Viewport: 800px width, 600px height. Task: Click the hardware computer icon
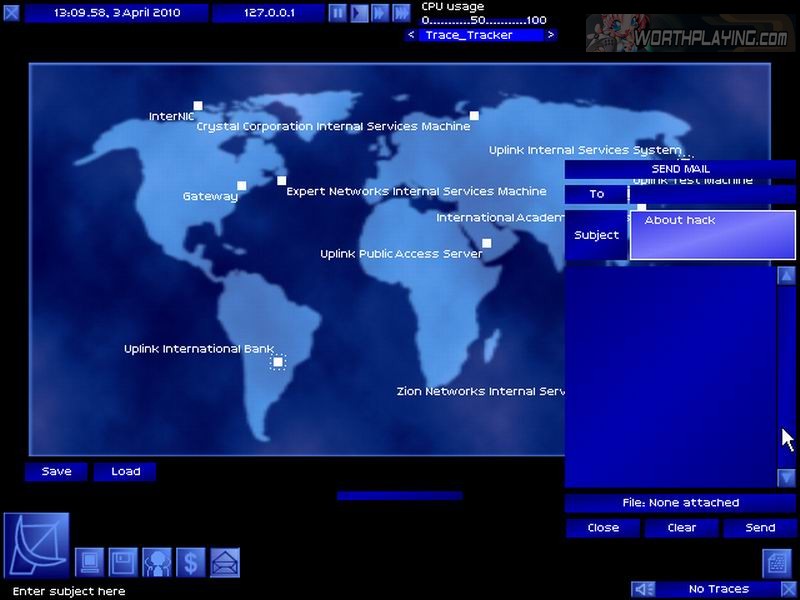[x=90, y=562]
